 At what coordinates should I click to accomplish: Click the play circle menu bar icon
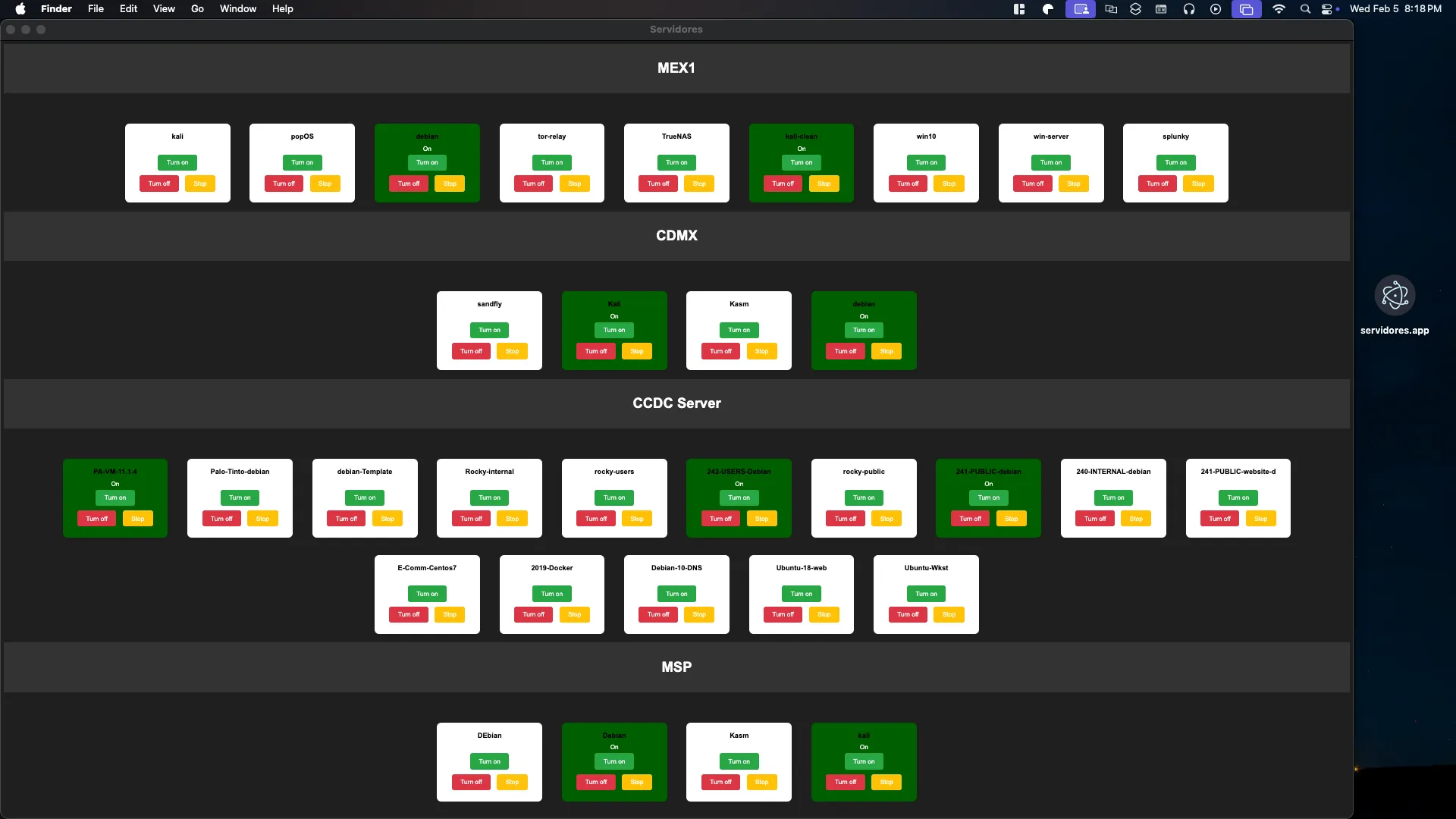[x=1216, y=9]
